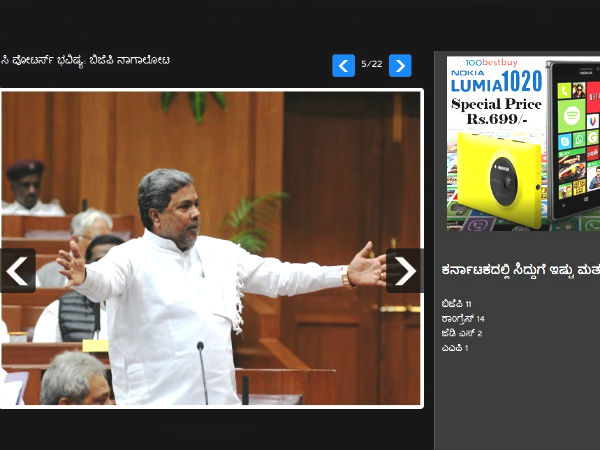Image resolution: width=600 pixels, height=450 pixels.
Task: Select the ಕಾಂಗ್ರೆಸ್ 14 entry in the sidebar
Action: [463, 318]
